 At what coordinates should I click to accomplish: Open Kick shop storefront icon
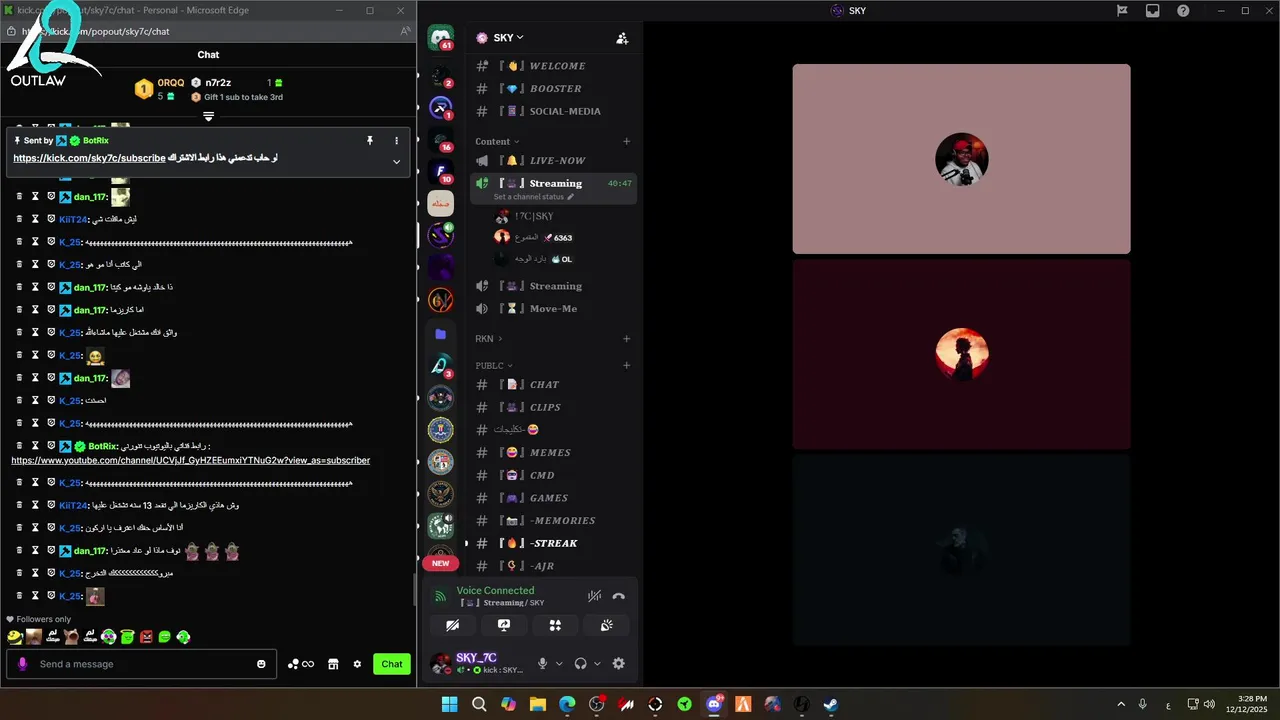[333, 664]
